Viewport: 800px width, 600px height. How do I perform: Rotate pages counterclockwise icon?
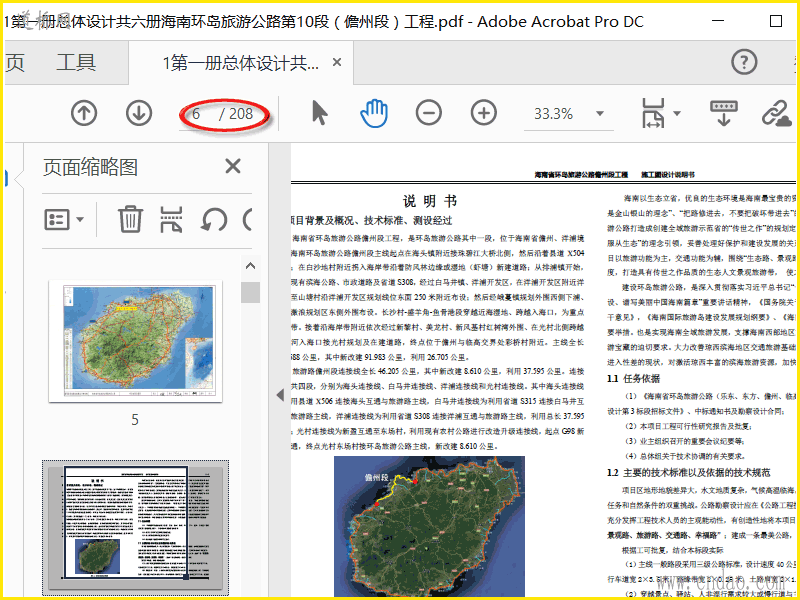point(214,220)
